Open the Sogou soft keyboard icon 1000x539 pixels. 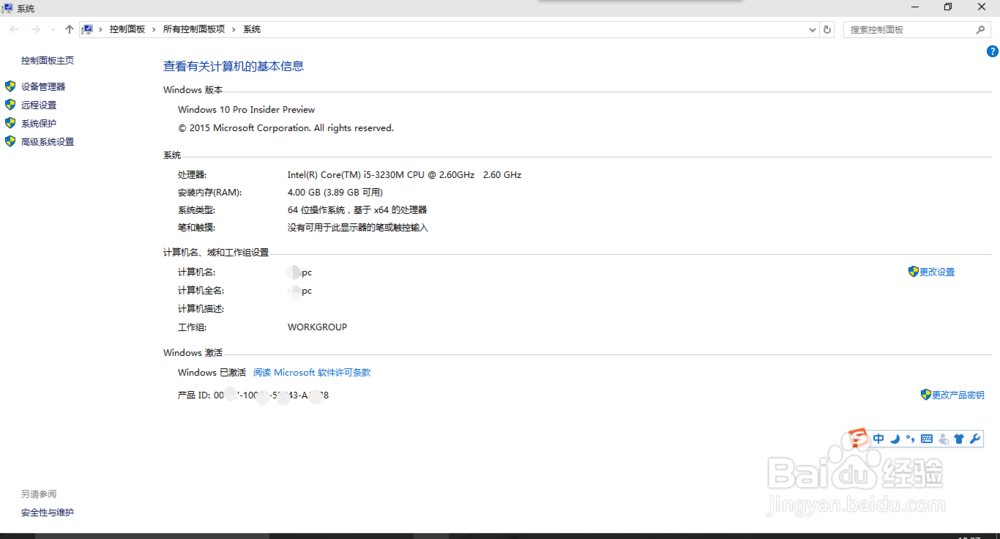927,439
